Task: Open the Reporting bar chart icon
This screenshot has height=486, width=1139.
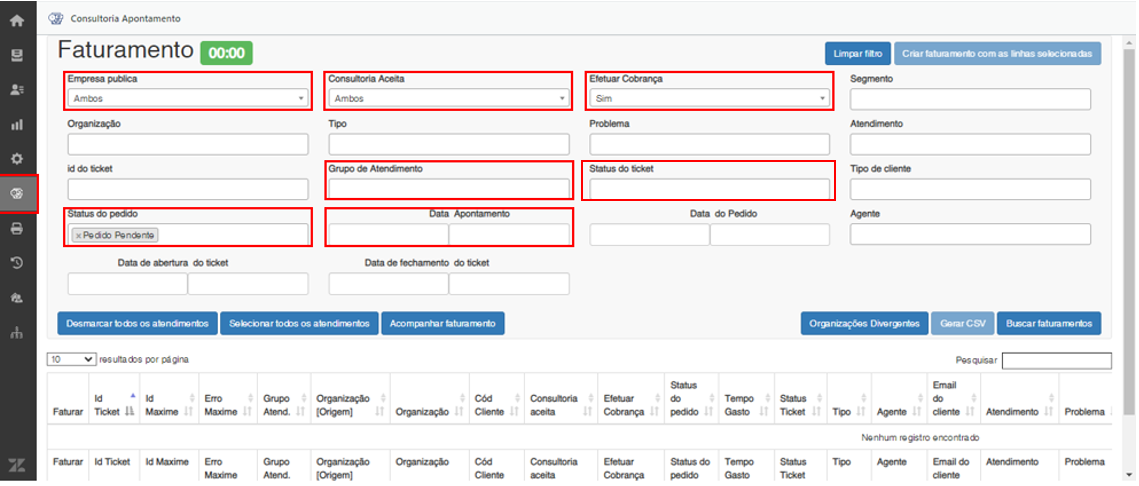Action: [17, 125]
